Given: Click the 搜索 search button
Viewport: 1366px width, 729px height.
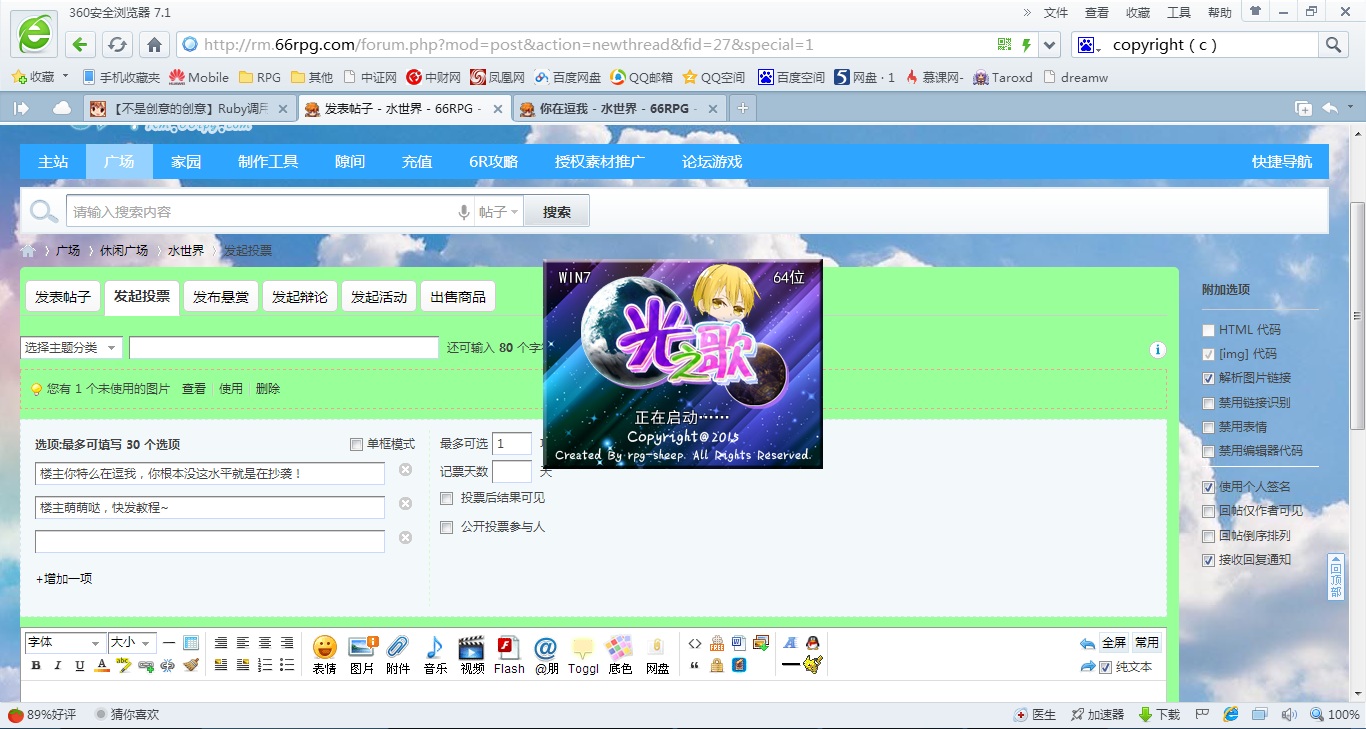Looking at the screenshot, I should click(x=557, y=212).
